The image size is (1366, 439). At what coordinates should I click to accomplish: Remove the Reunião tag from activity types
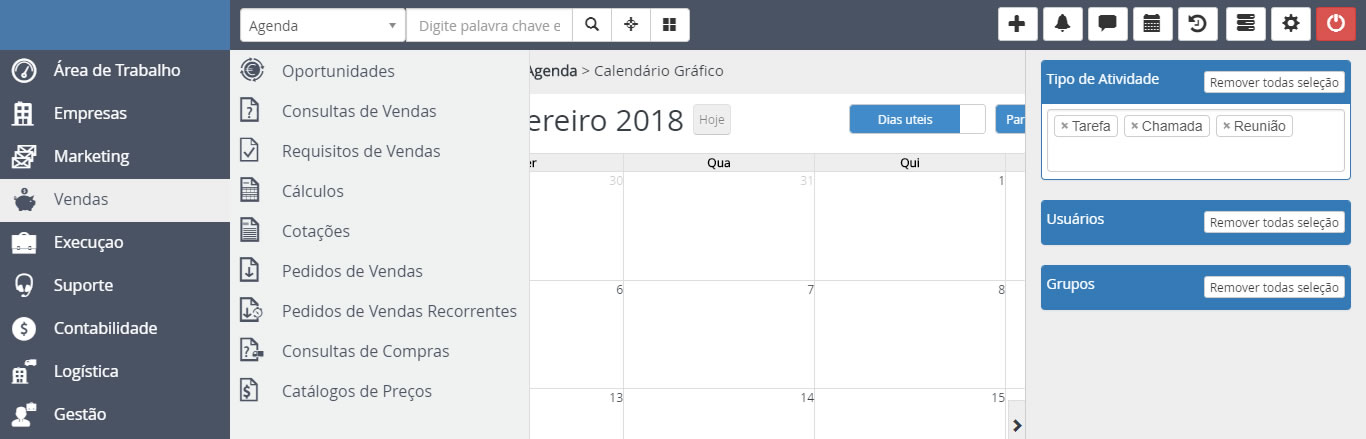pyautogui.click(x=1226, y=126)
